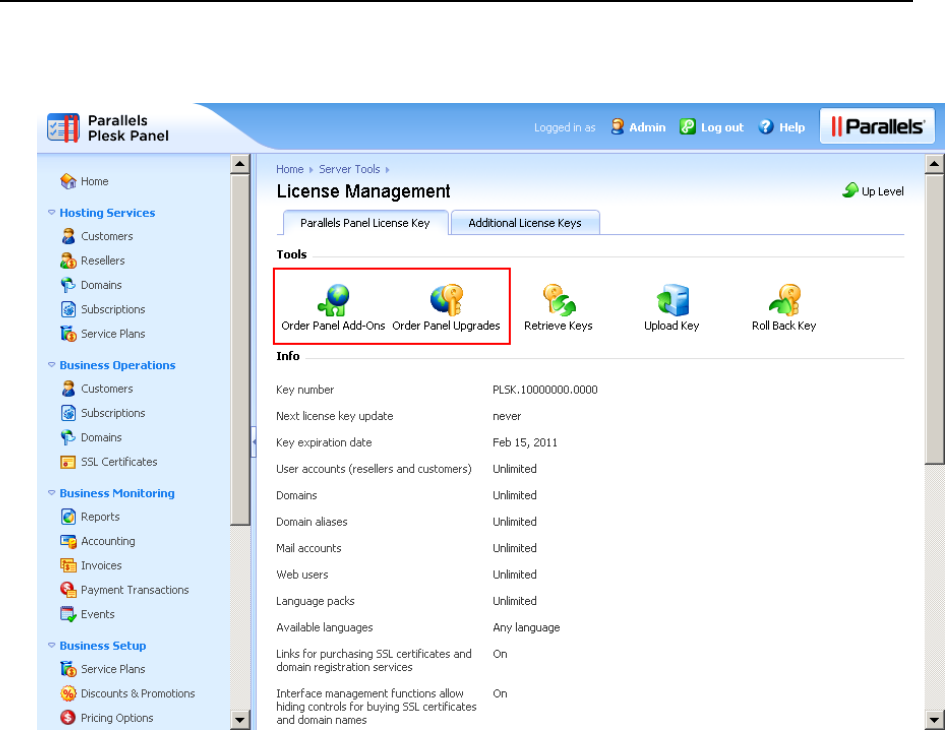Click the Pricing Options icon
Image resolution: width=945 pixels, height=730 pixels.
[68, 718]
